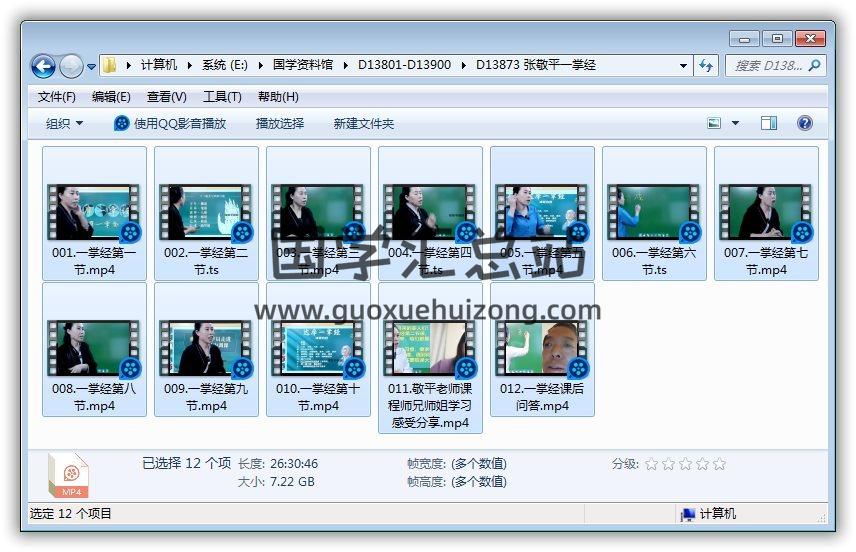Select video file 006.一掌经第六节.ts
The width and height of the screenshot is (856, 552).
[654, 213]
